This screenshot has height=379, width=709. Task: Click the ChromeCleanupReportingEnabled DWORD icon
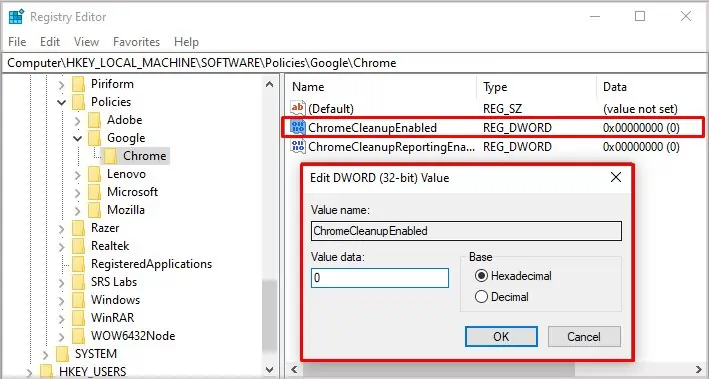298,147
